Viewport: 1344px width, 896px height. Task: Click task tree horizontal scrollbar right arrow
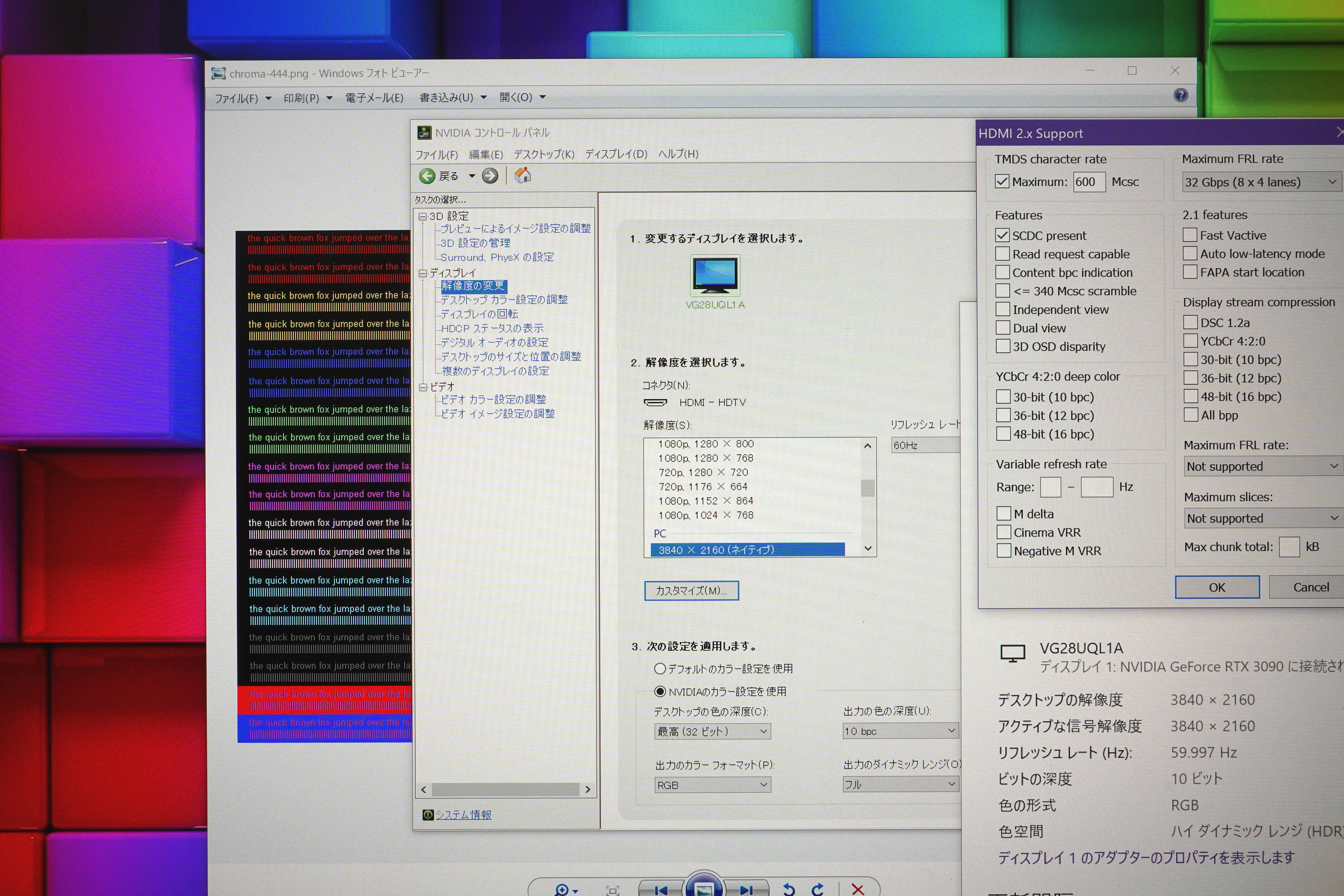[587, 790]
